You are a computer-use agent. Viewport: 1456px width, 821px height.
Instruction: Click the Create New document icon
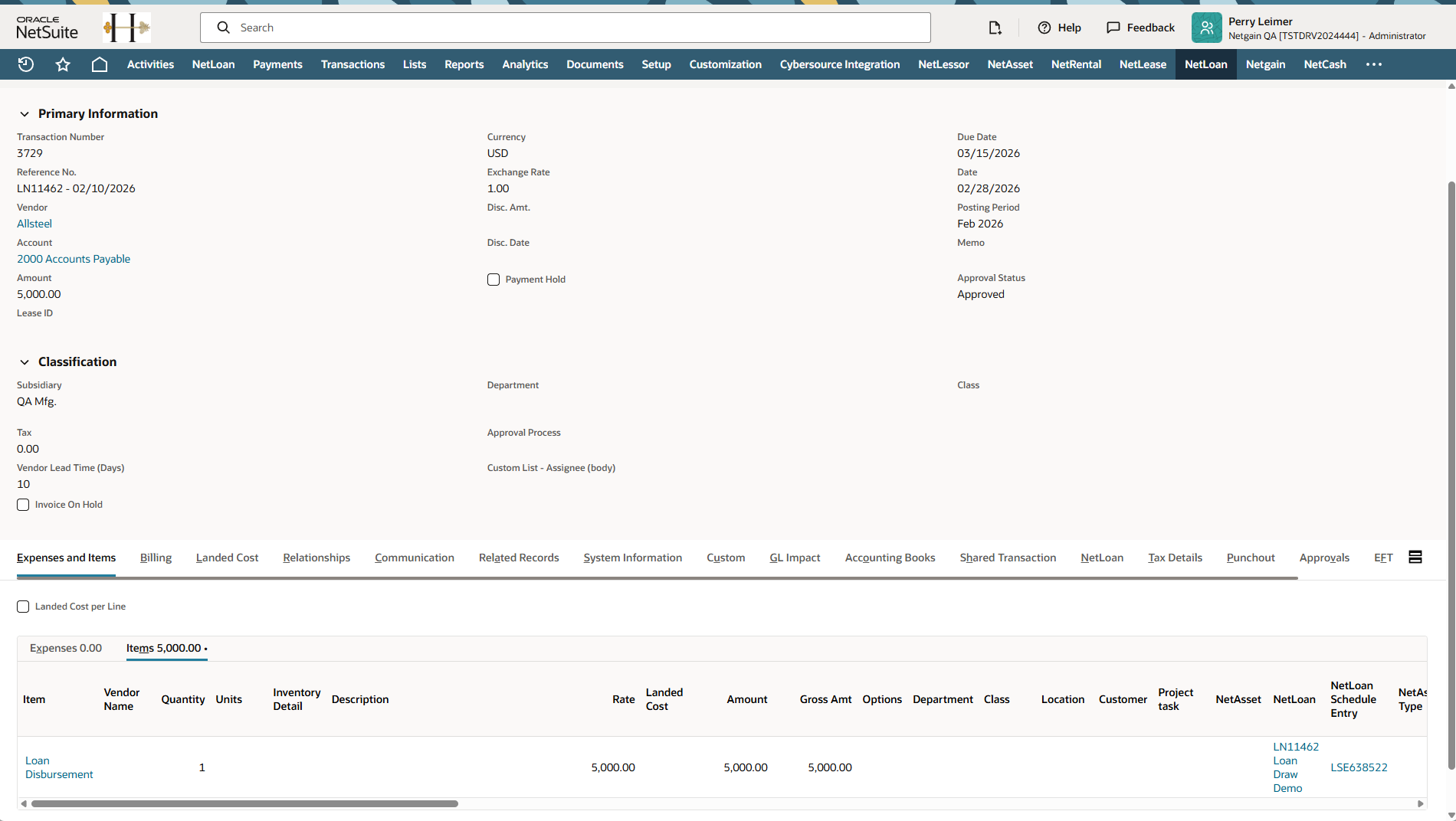[995, 28]
